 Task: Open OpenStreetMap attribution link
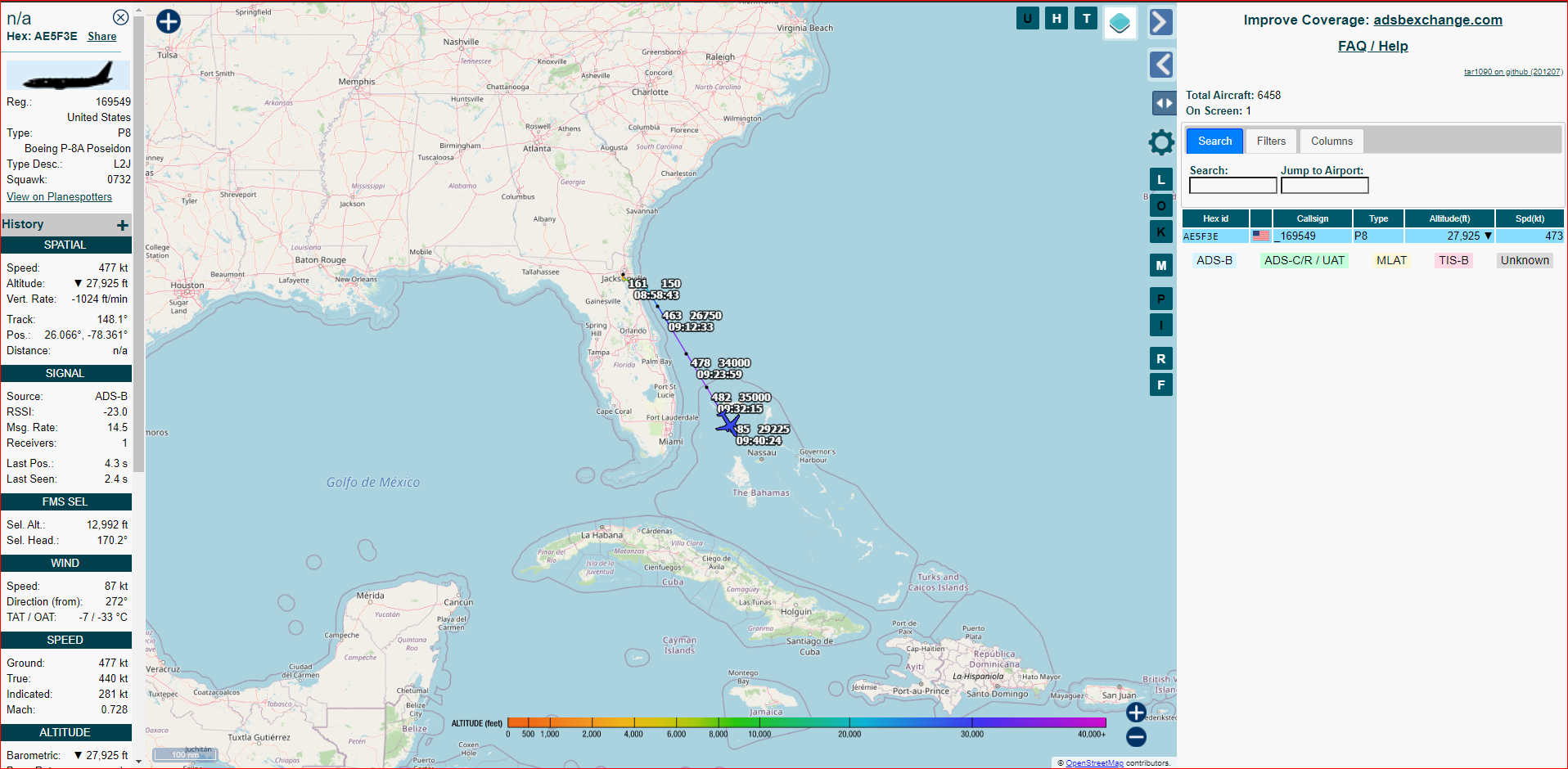[x=1094, y=763]
